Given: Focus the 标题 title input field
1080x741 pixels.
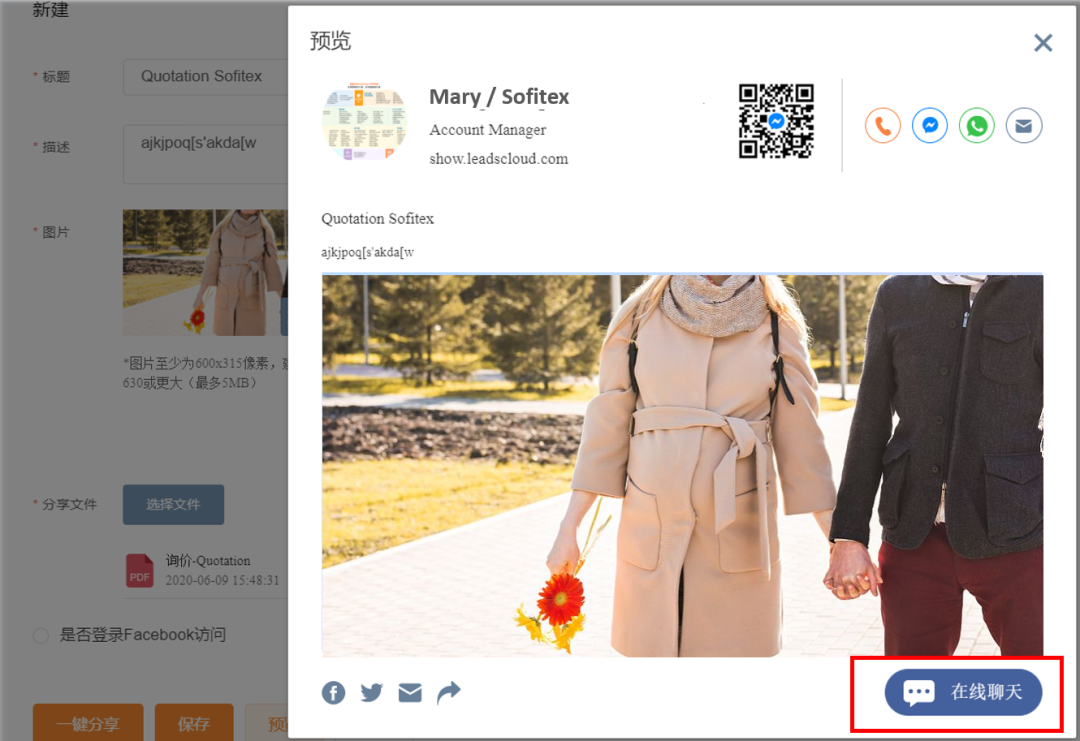Looking at the screenshot, I should (205, 76).
